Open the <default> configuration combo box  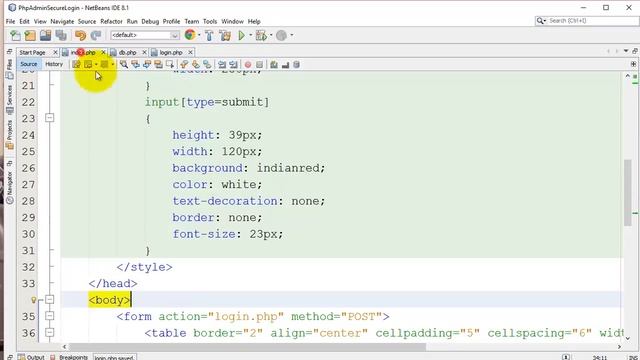click(144, 36)
